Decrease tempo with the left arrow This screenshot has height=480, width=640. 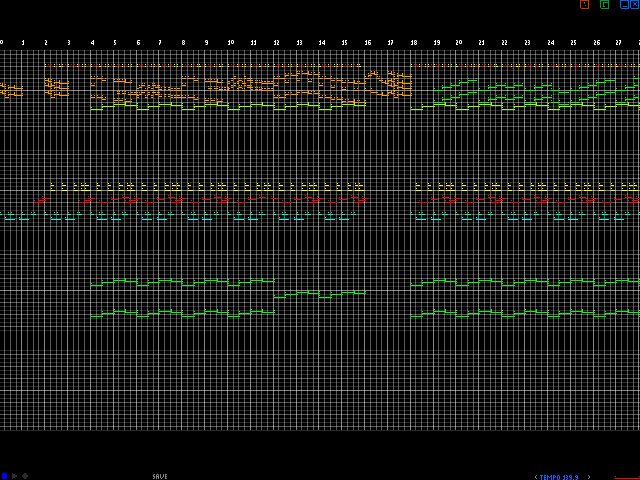(535, 477)
